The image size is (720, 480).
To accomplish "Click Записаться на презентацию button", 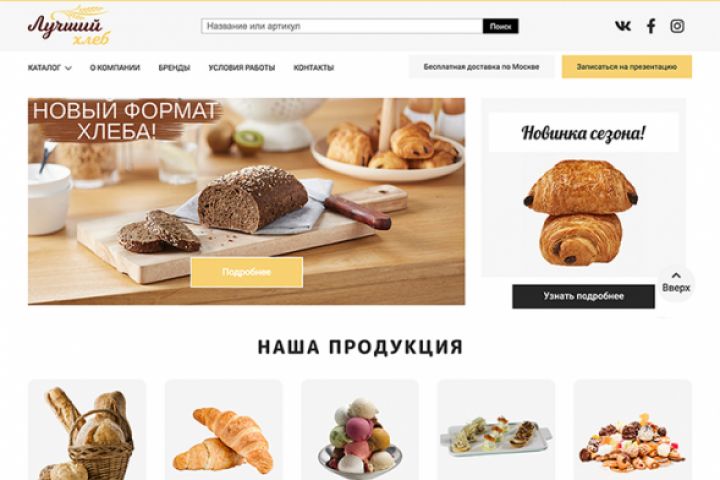I will tap(627, 67).
